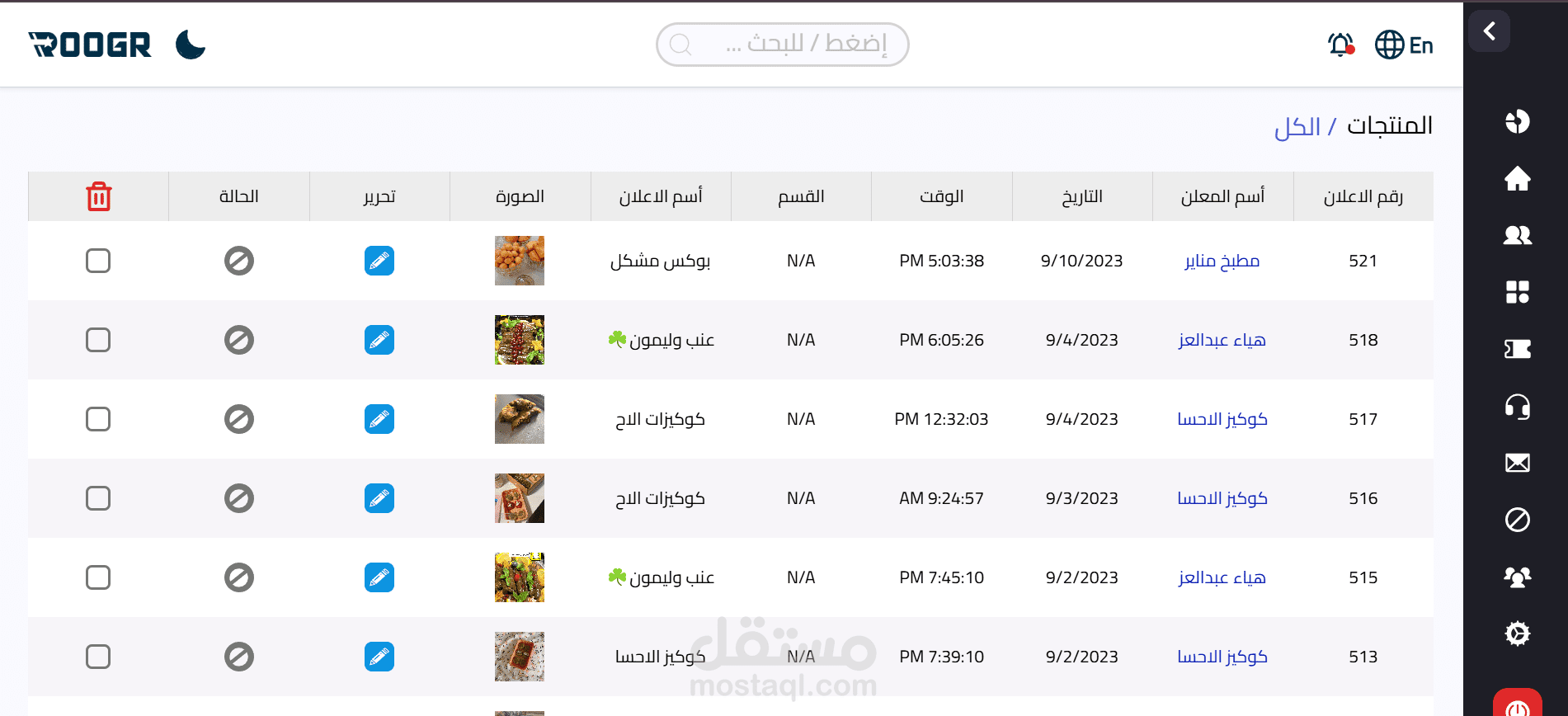Check the box for ad 517

click(x=98, y=419)
